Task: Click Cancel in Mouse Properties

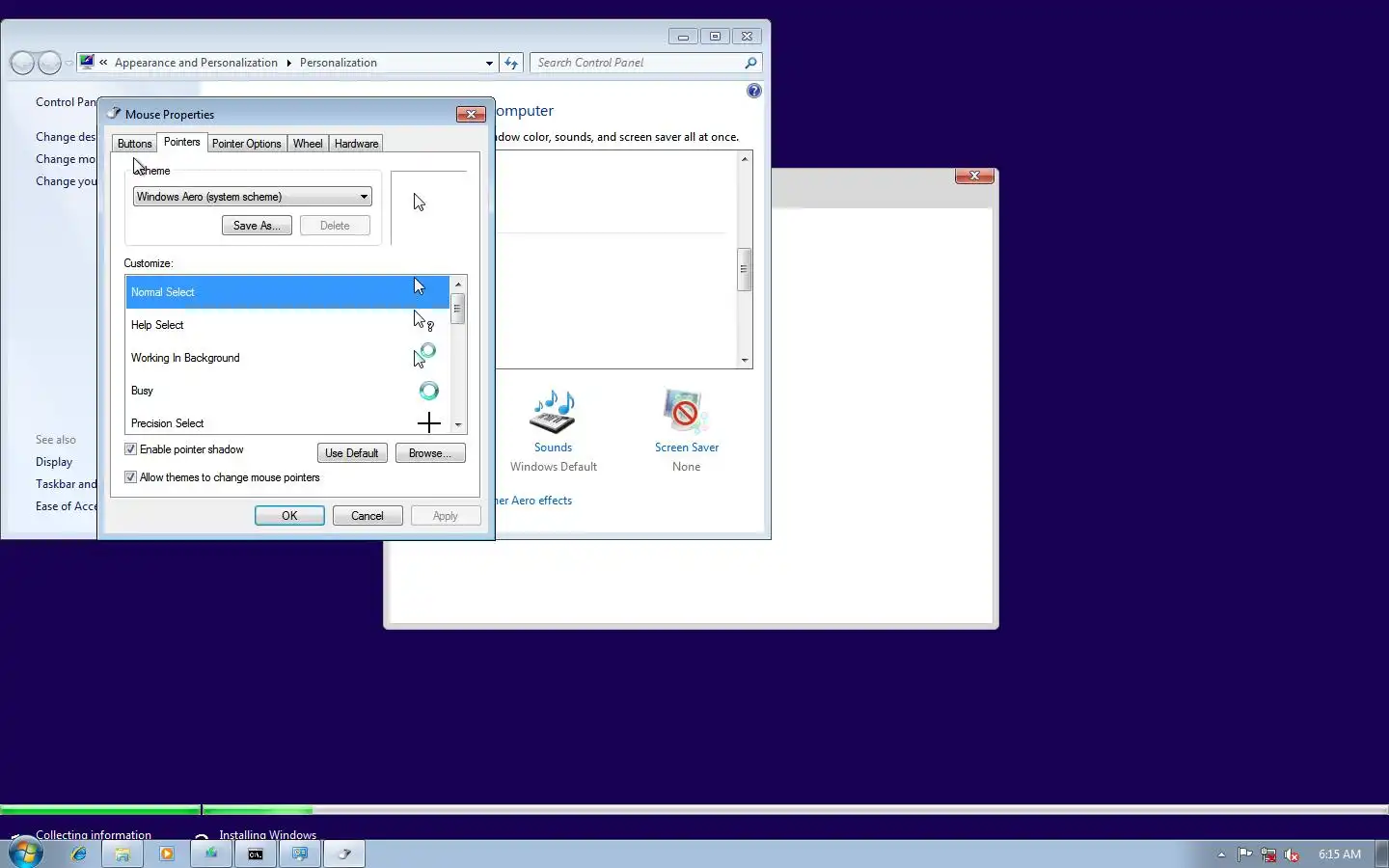Action: (368, 516)
